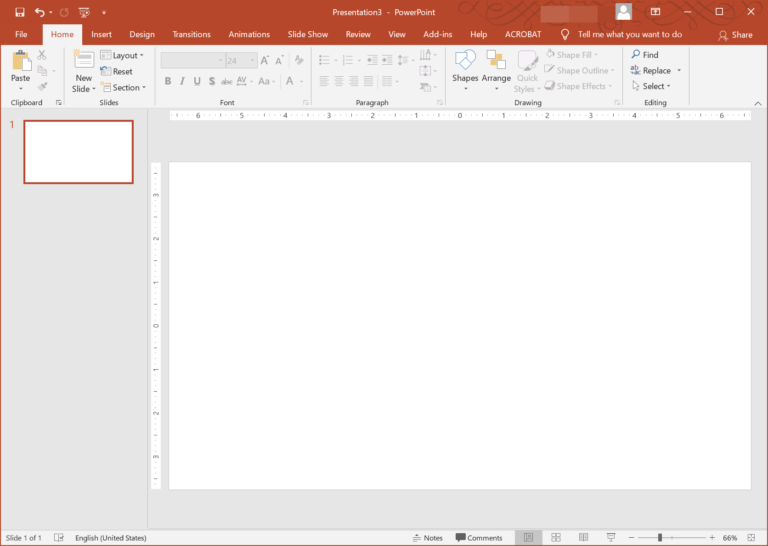This screenshot has width=768, height=546.
Task: Click the Paste clipboard icon
Action: tap(20, 62)
